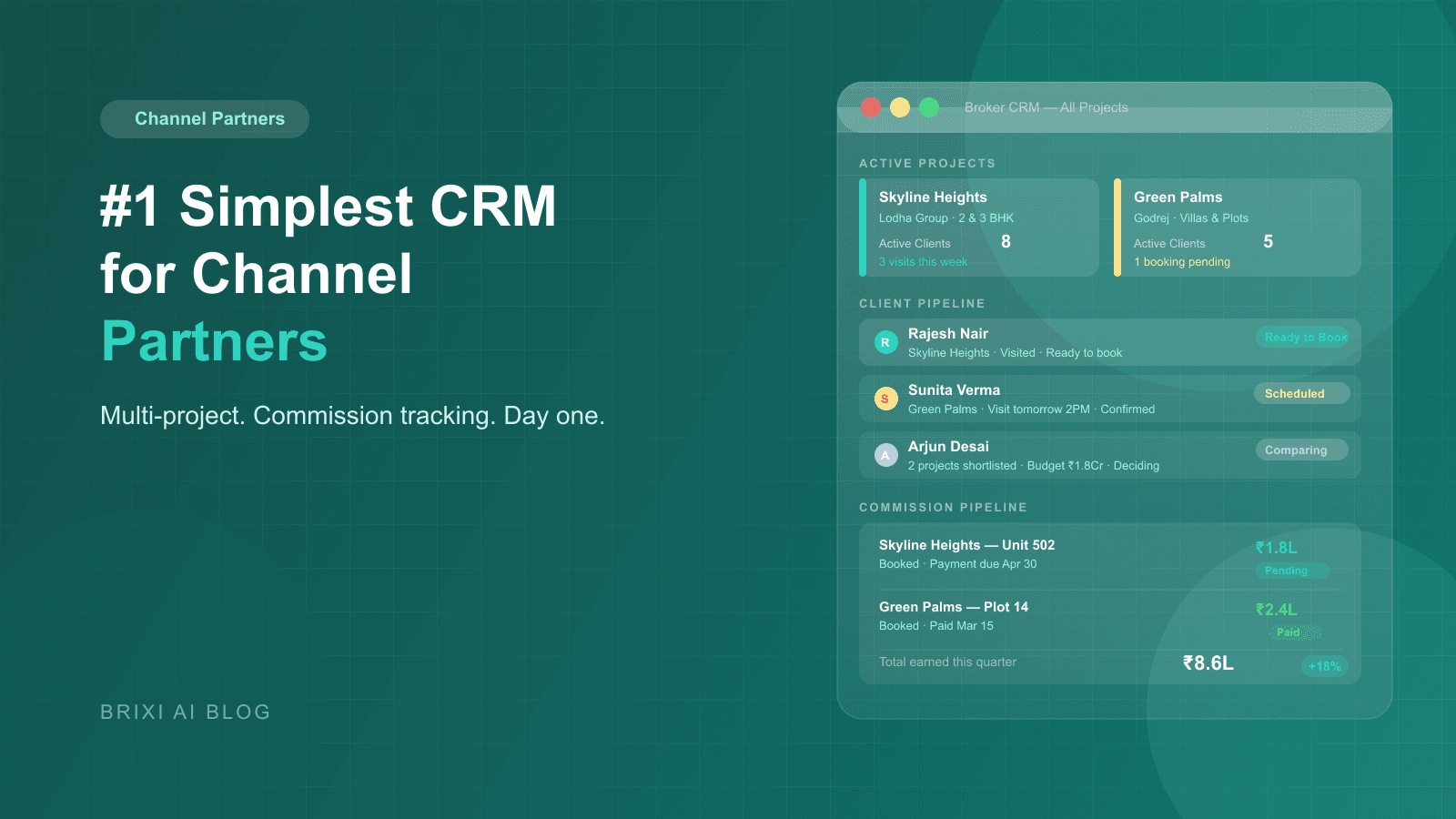The image size is (1456, 819).
Task: Click Arjun Desai's avatar icon A
Action: coord(885,455)
